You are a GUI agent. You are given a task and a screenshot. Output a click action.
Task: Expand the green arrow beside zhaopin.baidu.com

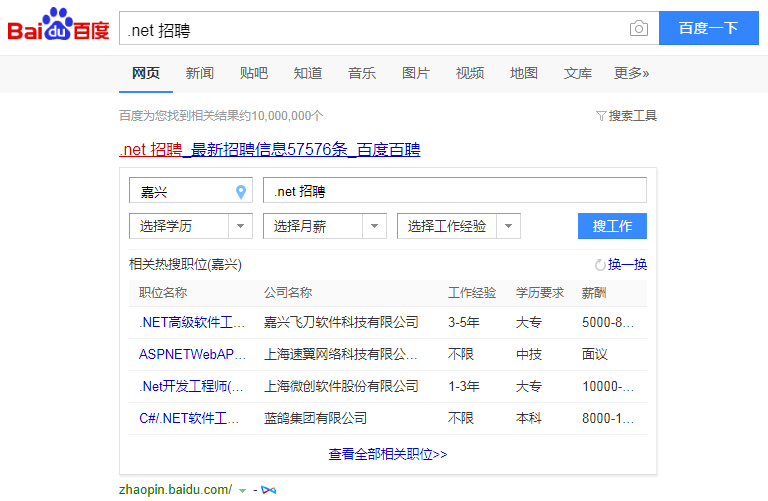click(x=242, y=490)
